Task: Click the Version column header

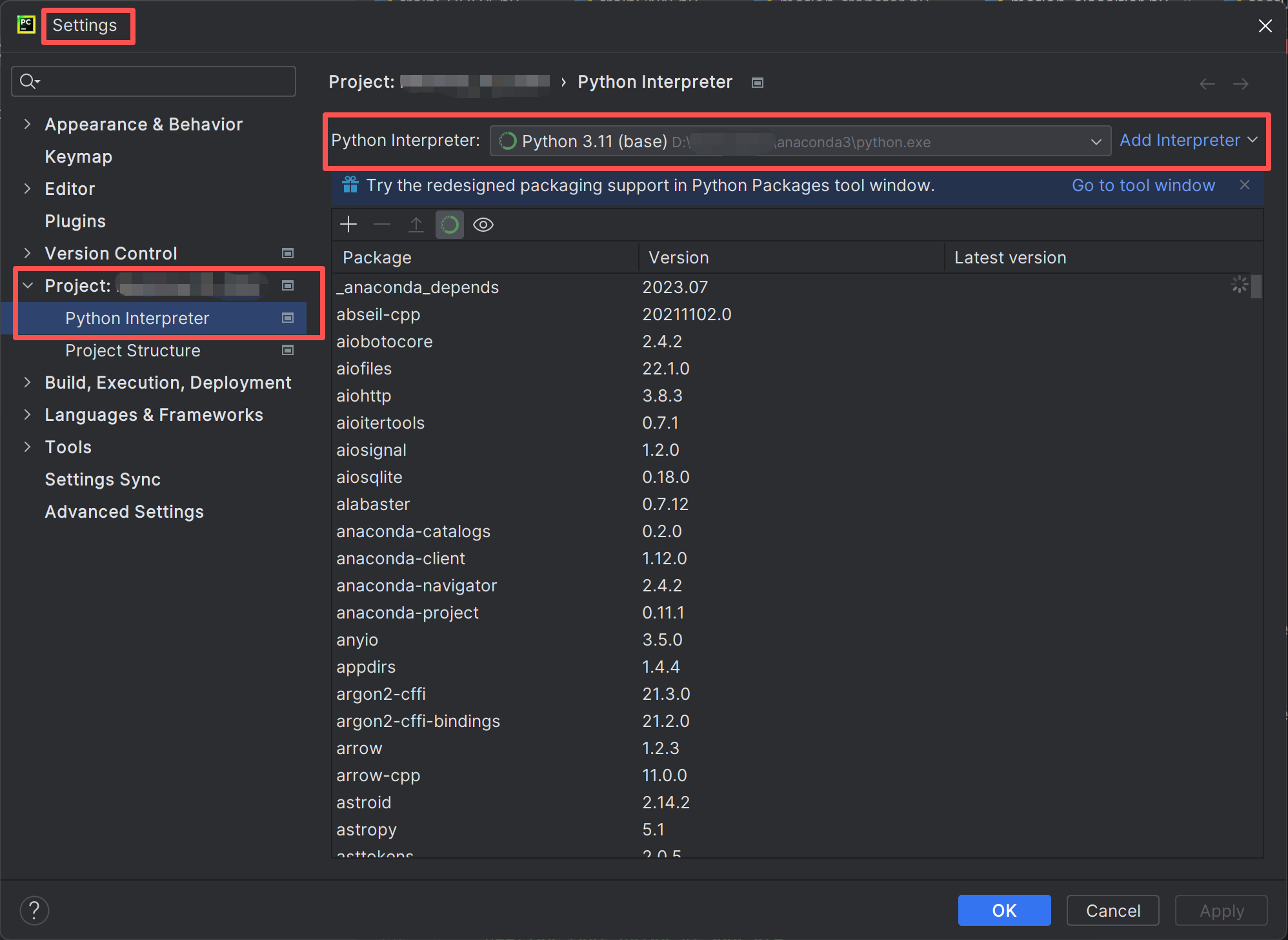Action: click(x=791, y=258)
